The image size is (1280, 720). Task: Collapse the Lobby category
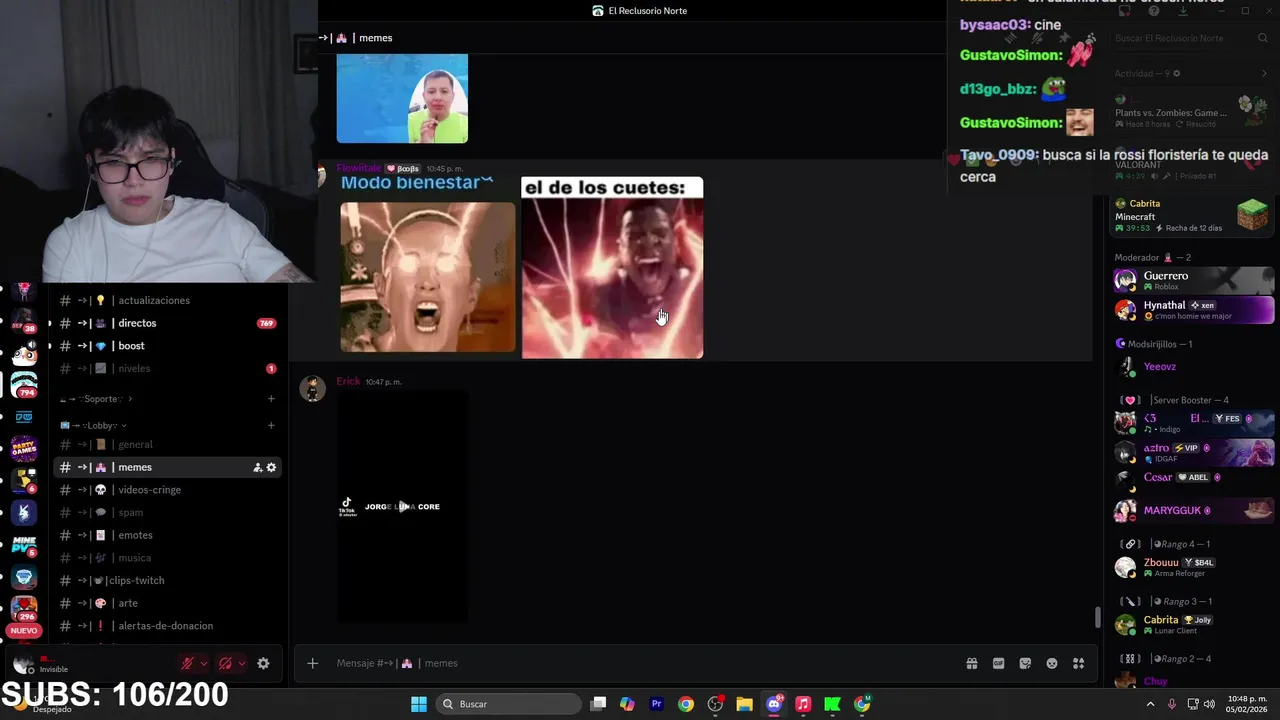pyautogui.click(x=93, y=425)
